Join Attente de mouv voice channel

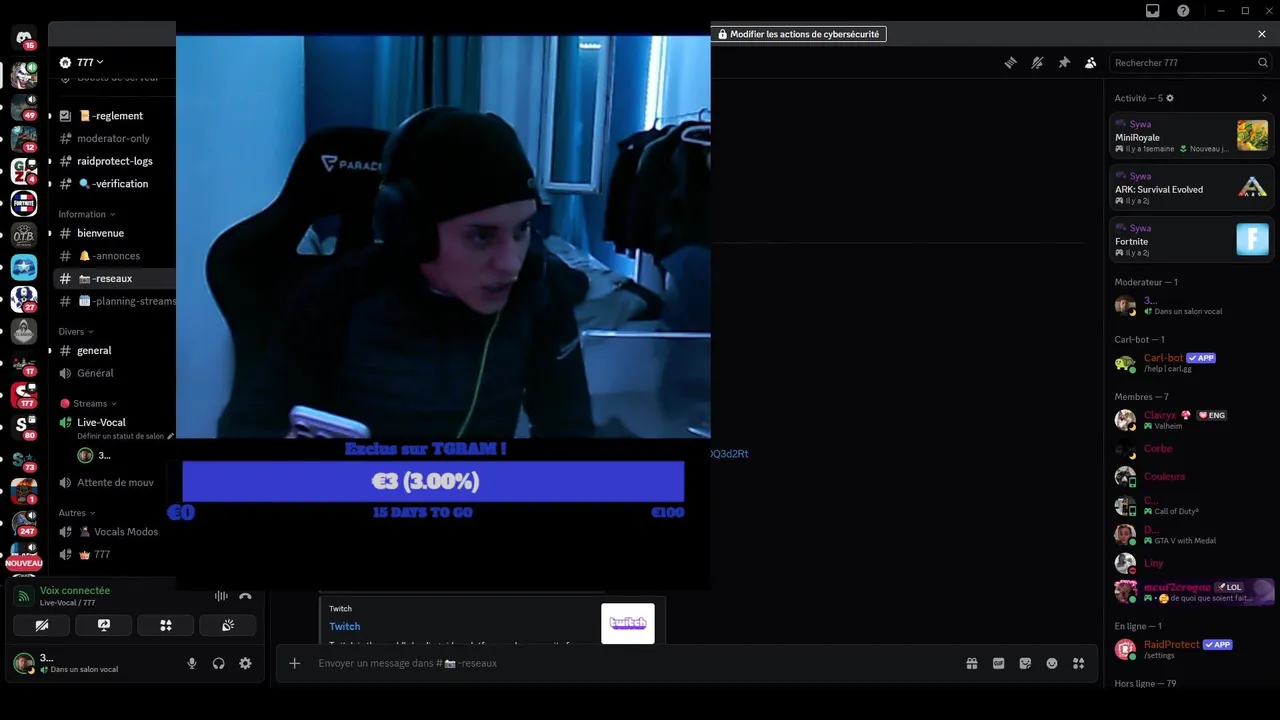click(x=114, y=482)
